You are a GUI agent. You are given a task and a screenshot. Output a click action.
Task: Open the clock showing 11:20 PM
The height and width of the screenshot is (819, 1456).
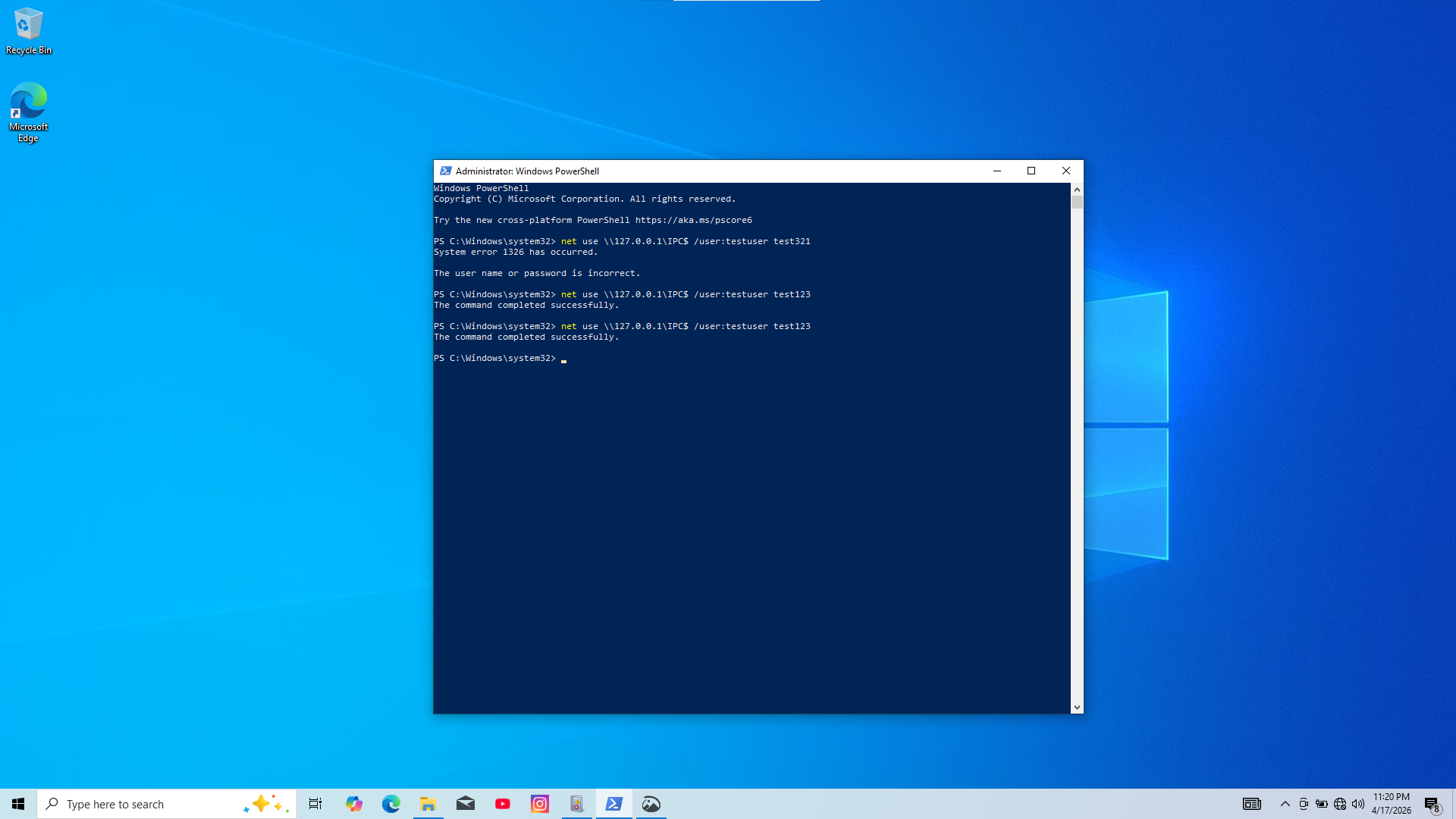1392,804
